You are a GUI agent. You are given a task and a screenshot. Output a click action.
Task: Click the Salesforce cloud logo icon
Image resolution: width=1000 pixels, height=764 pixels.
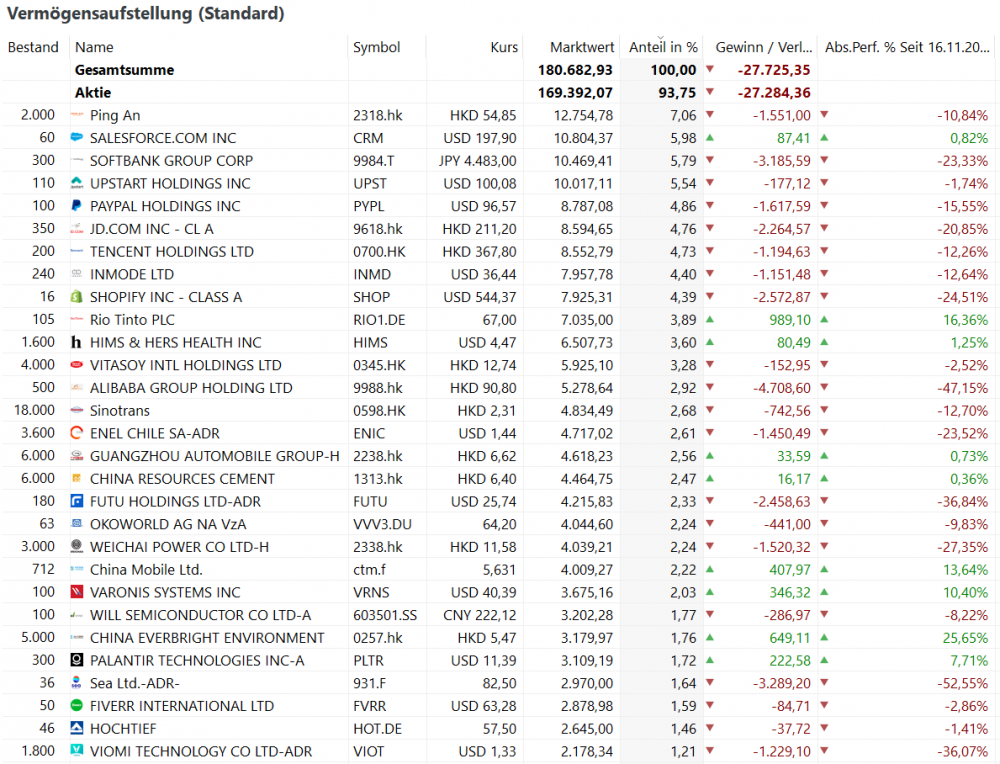77,138
